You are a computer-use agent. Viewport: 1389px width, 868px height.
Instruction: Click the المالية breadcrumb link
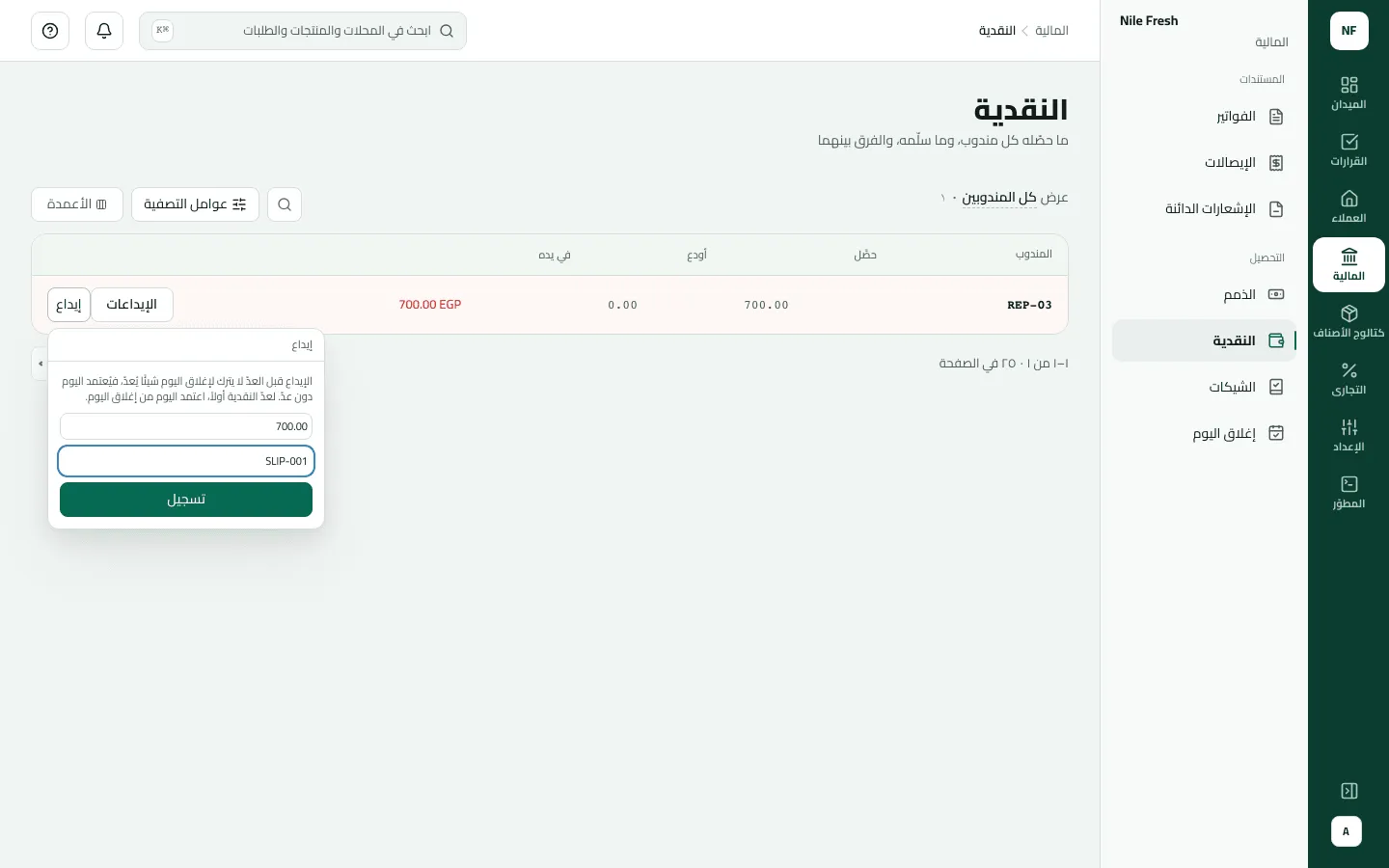coord(1051,31)
